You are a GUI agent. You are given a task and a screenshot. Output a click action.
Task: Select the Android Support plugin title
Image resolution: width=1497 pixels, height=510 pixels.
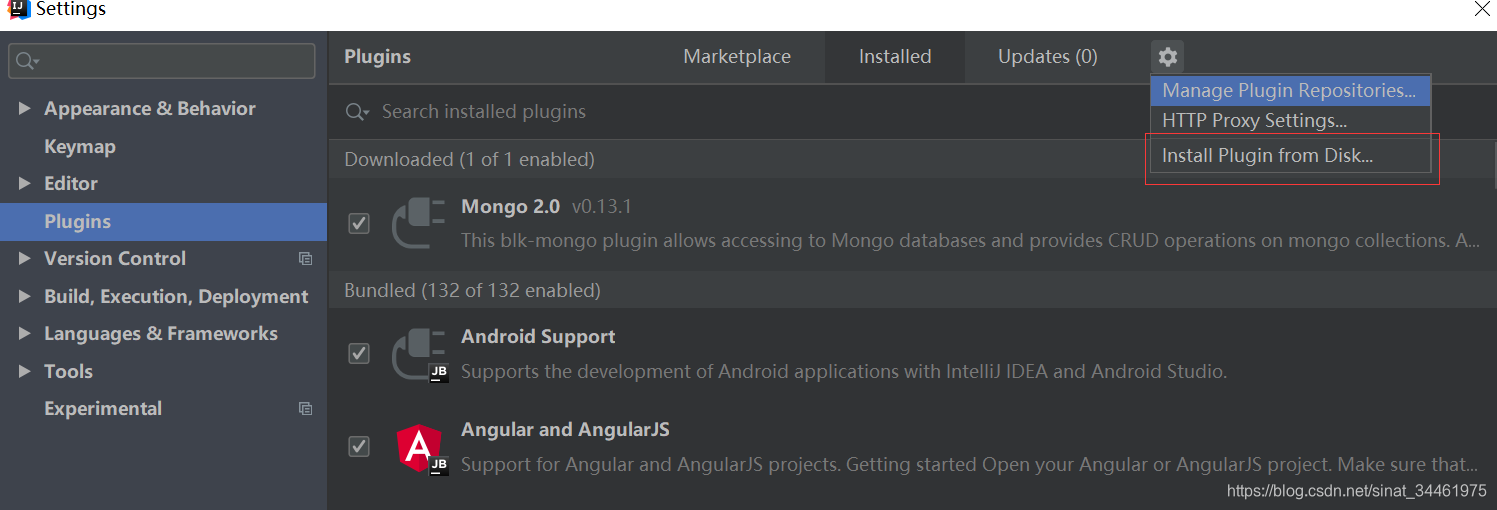[x=538, y=337]
